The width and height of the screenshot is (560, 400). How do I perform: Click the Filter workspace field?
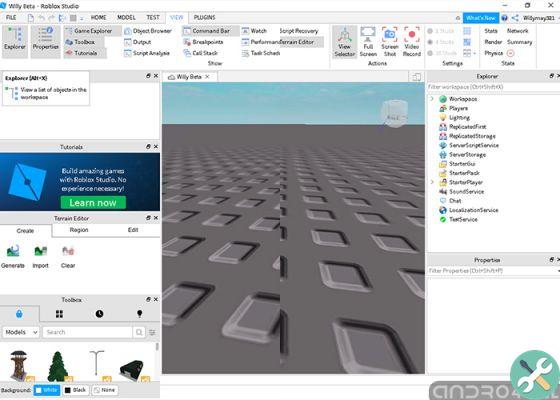pos(493,87)
